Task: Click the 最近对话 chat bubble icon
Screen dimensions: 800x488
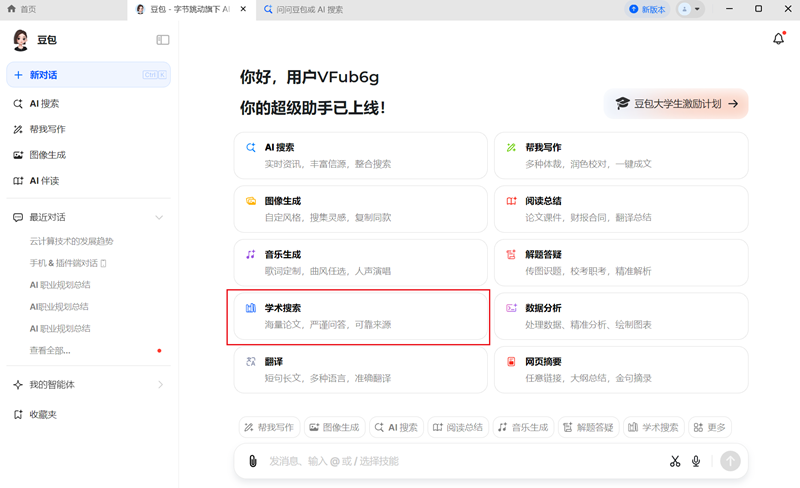Action: pos(18,217)
